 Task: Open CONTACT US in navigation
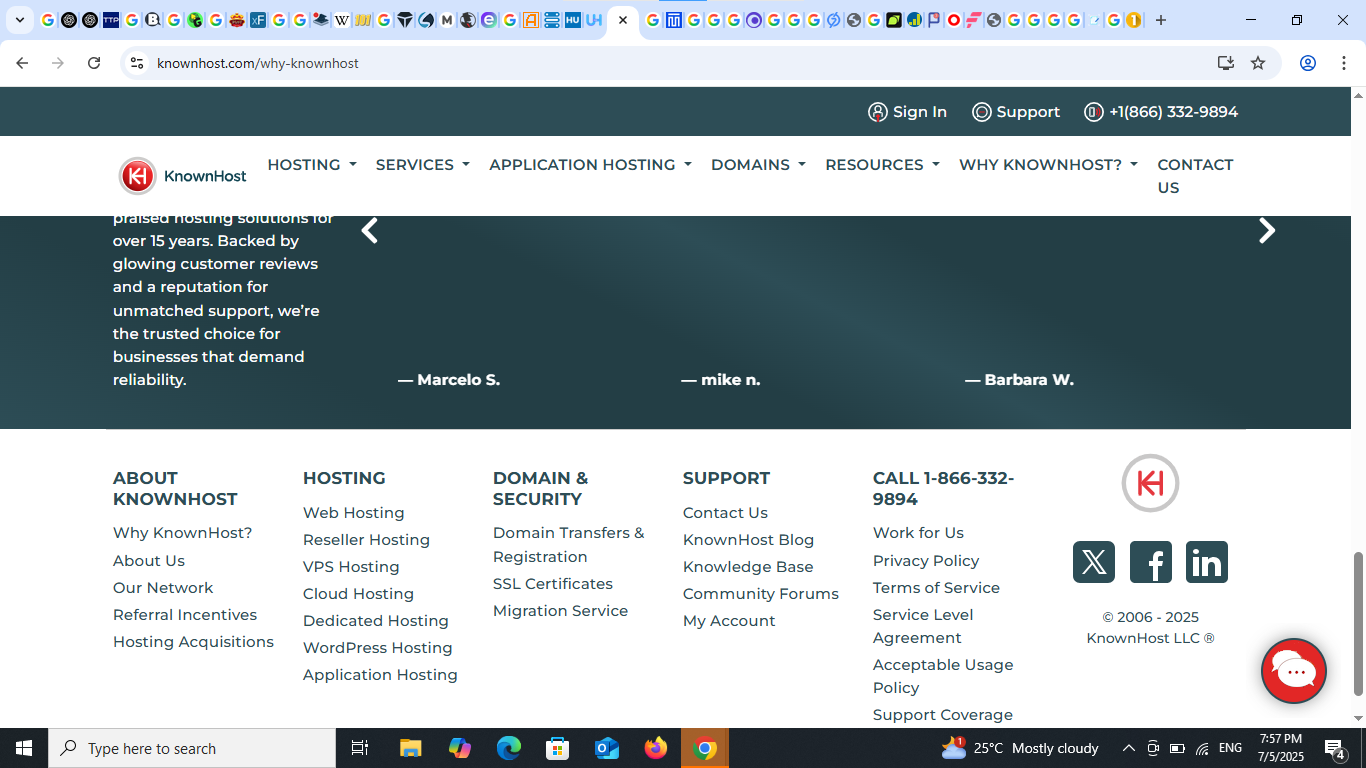coord(1195,176)
